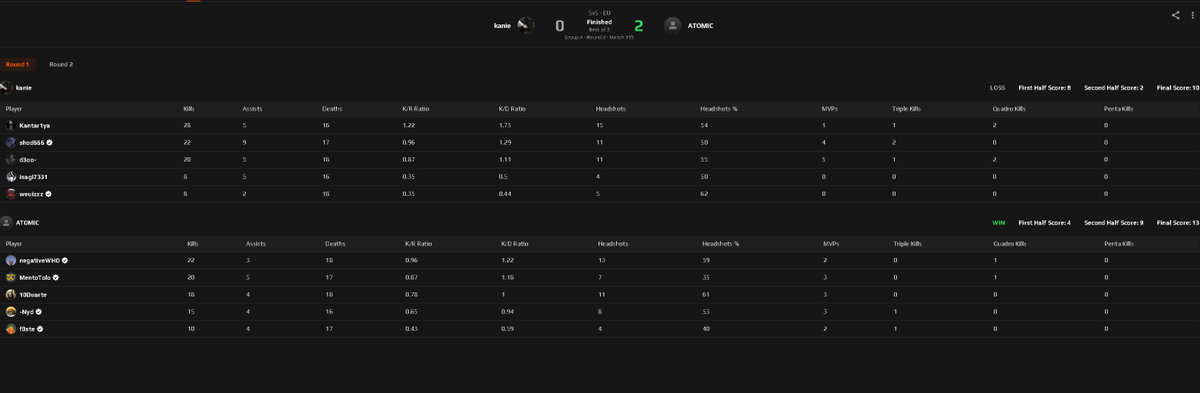Switch to the Round 1 tab

pyautogui.click(x=17, y=64)
